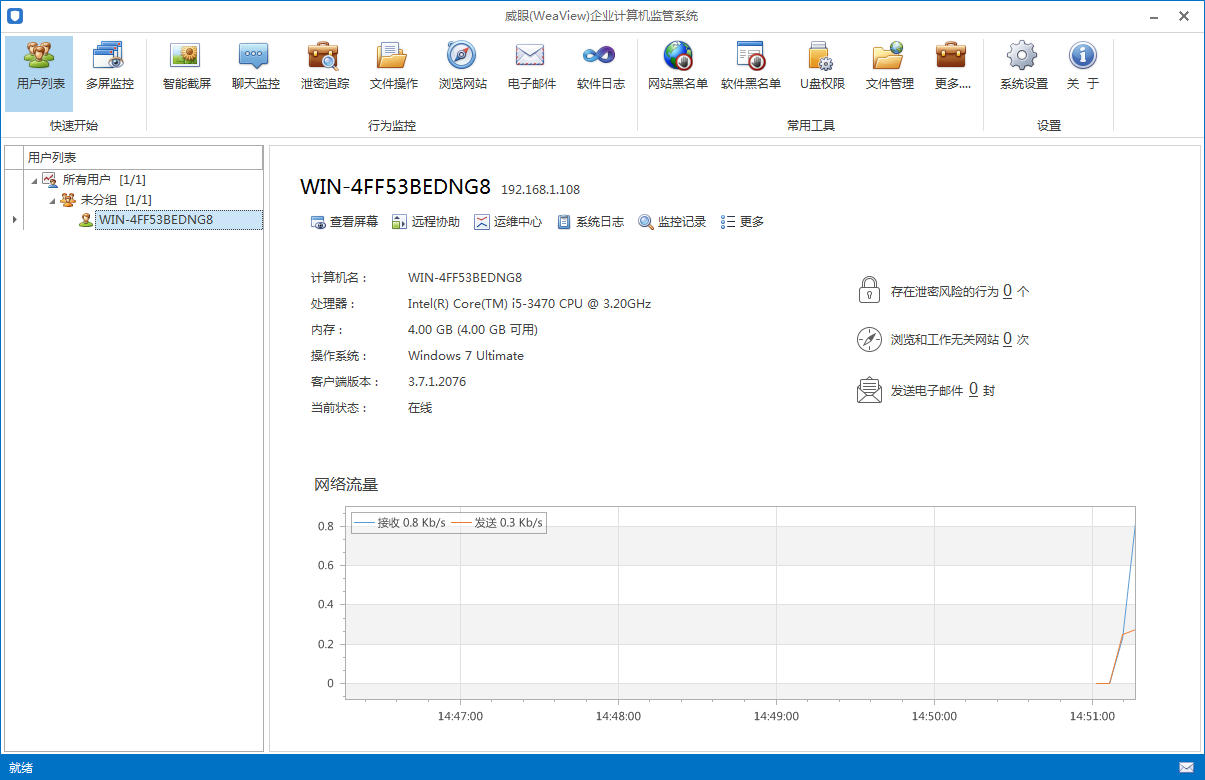Start 远程协助 remote assistance
The height and width of the screenshot is (780, 1205).
tap(426, 222)
